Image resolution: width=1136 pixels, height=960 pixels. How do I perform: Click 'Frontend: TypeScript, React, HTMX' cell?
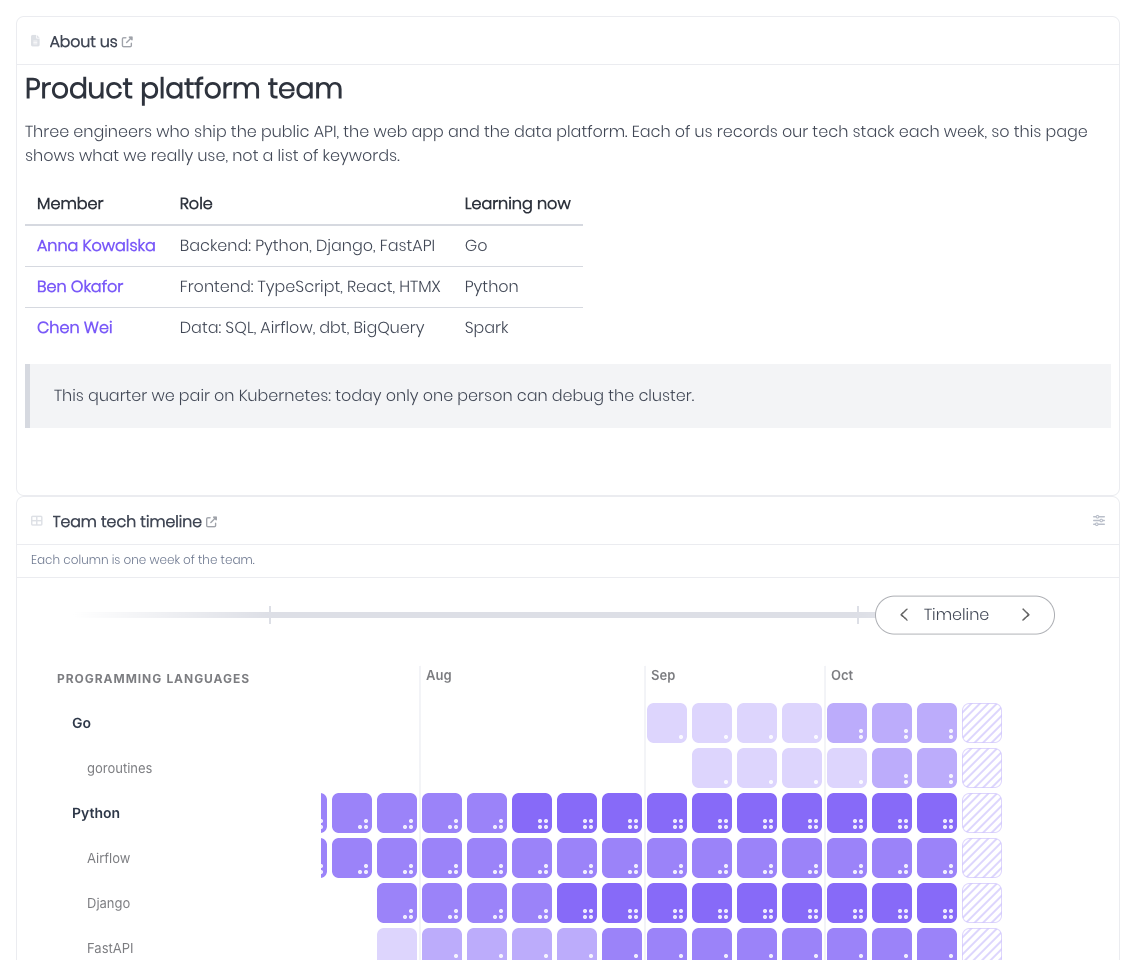click(x=310, y=286)
